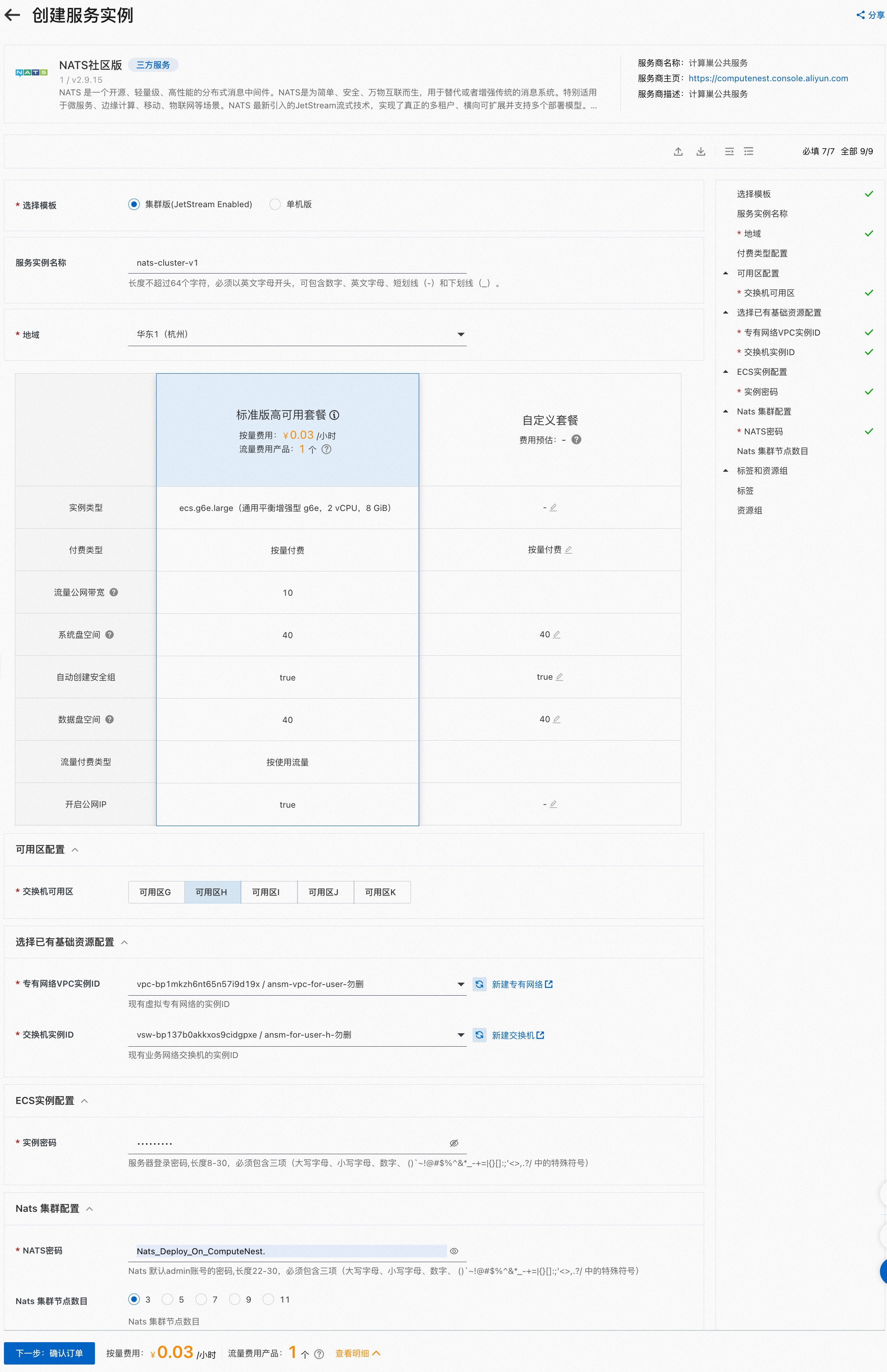Click 查看明细 to view fee details

pyautogui.click(x=357, y=1353)
